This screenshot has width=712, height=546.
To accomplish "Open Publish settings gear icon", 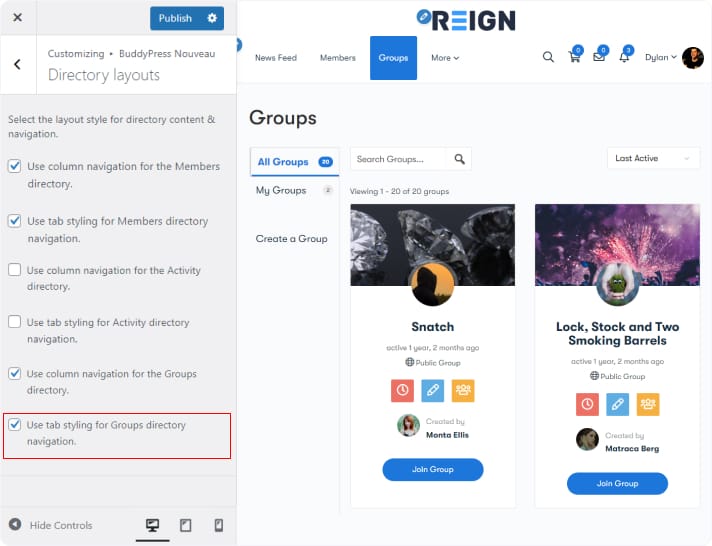I will tap(211, 18).
